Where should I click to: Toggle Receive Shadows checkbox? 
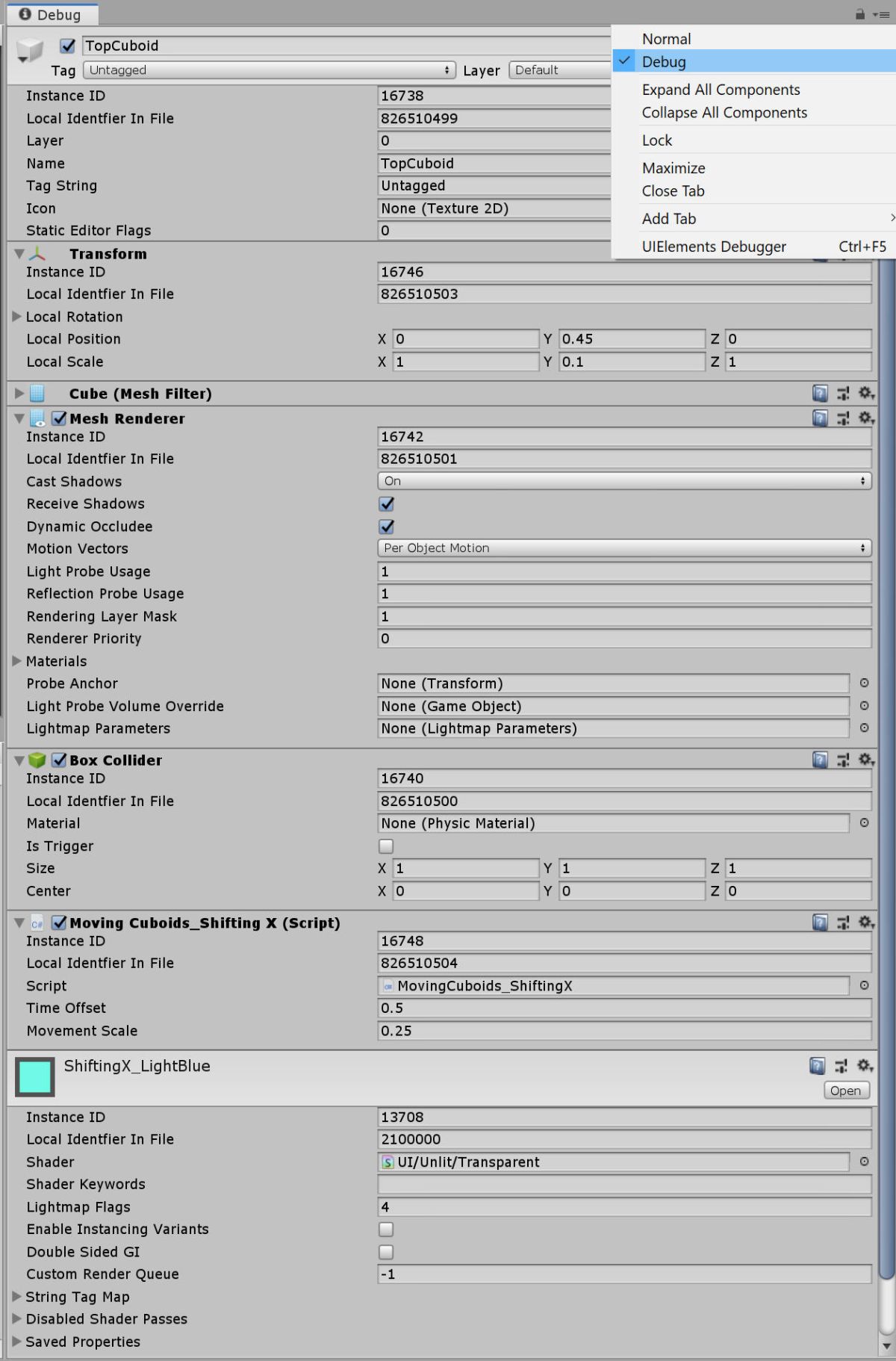387,503
